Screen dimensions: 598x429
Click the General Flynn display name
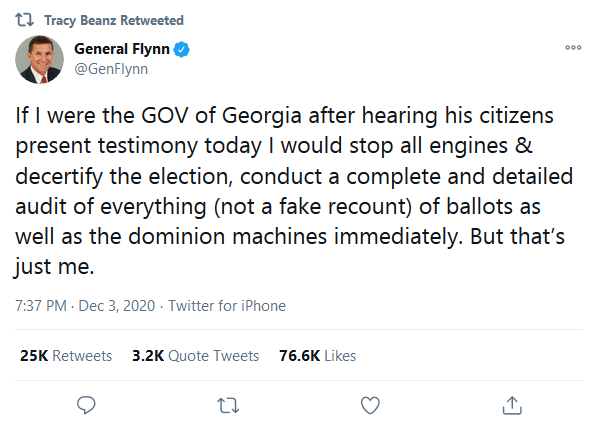(122, 49)
